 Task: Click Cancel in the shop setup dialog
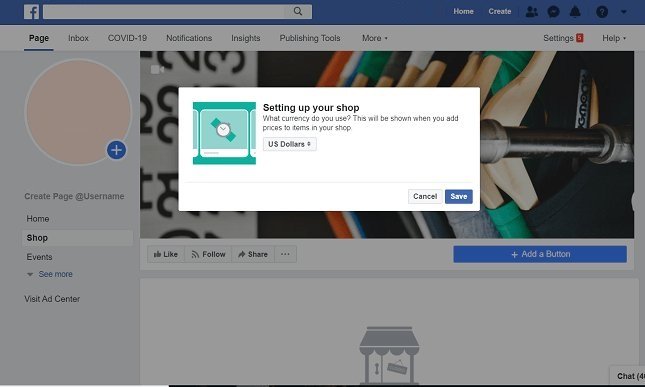pyautogui.click(x=425, y=197)
